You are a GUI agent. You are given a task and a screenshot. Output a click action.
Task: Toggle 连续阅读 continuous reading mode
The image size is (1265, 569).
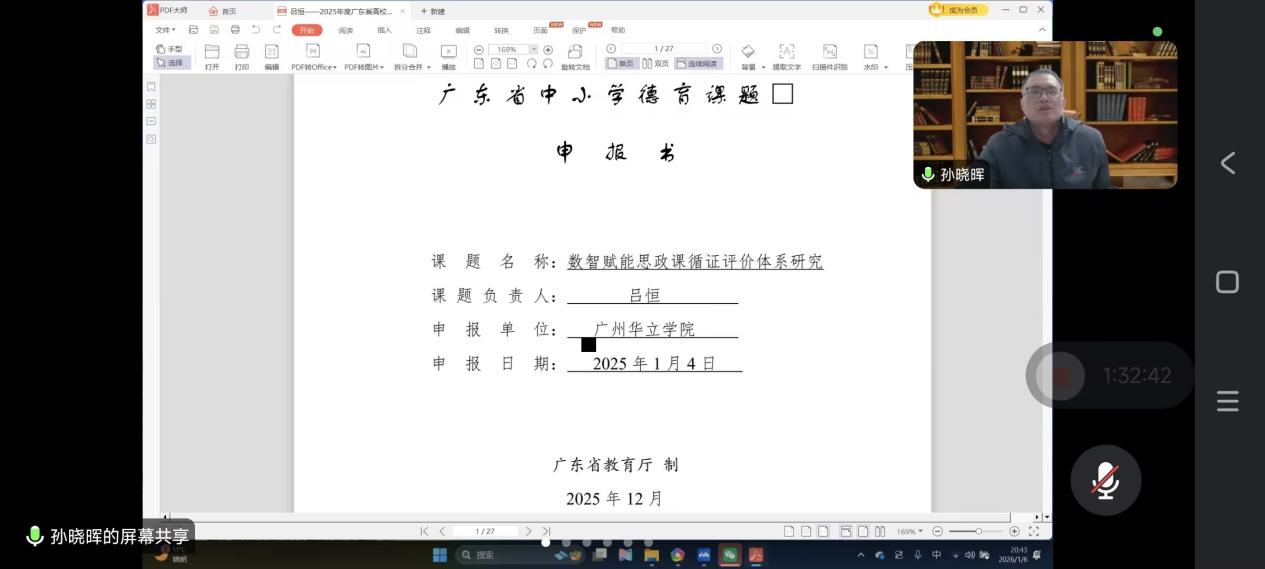pos(697,64)
